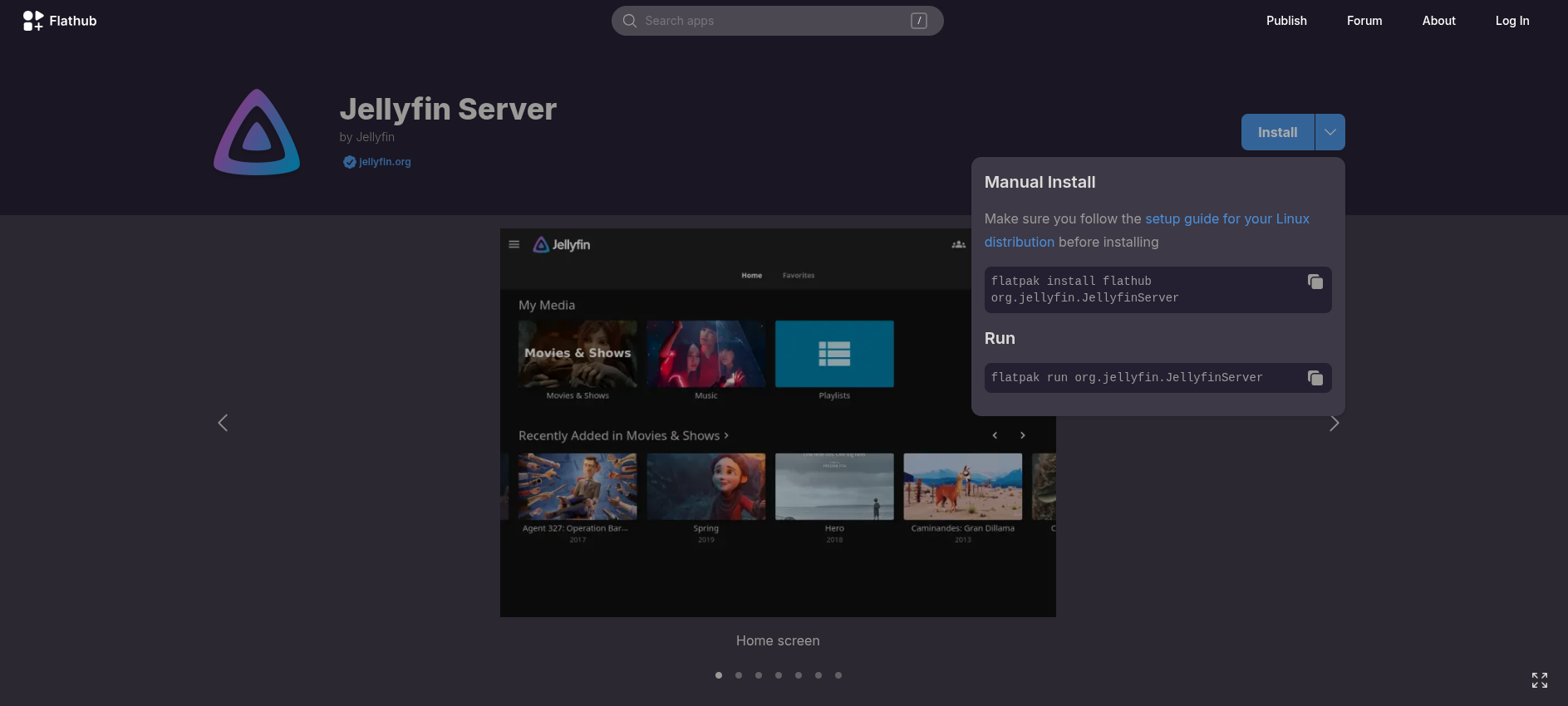Open the Publish page

[1286, 21]
